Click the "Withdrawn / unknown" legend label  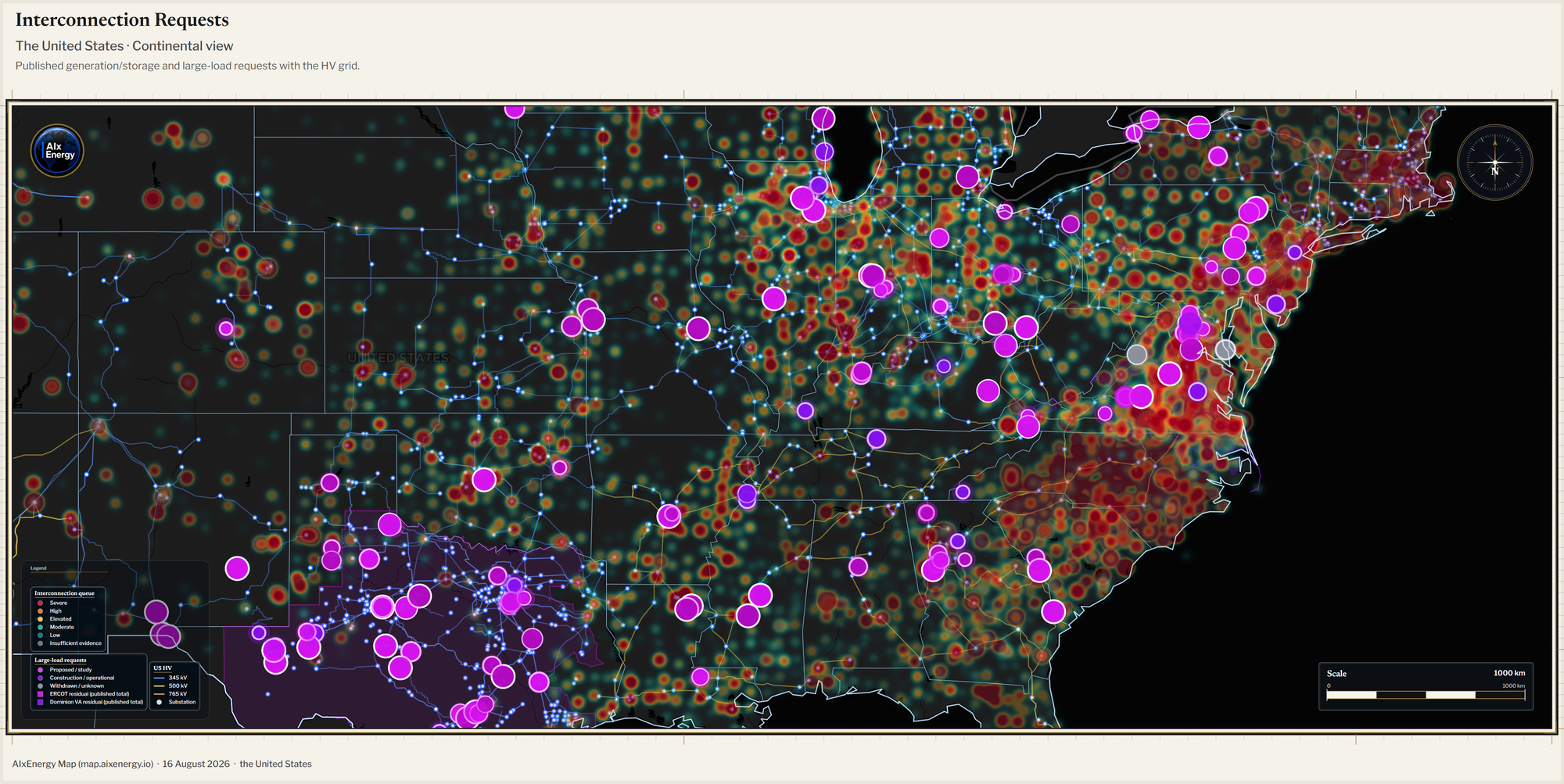[x=77, y=686]
